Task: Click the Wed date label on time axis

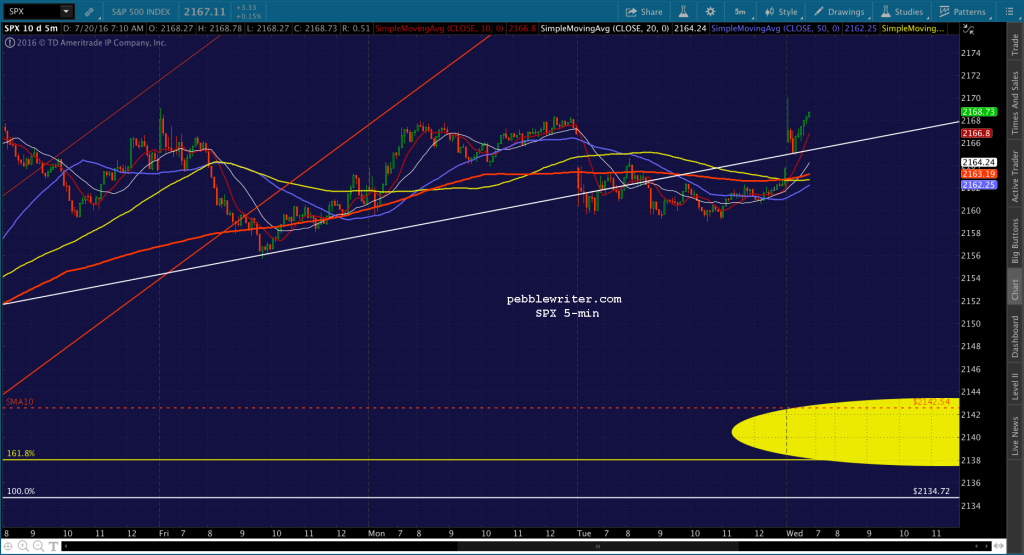Action: (x=795, y=533)
